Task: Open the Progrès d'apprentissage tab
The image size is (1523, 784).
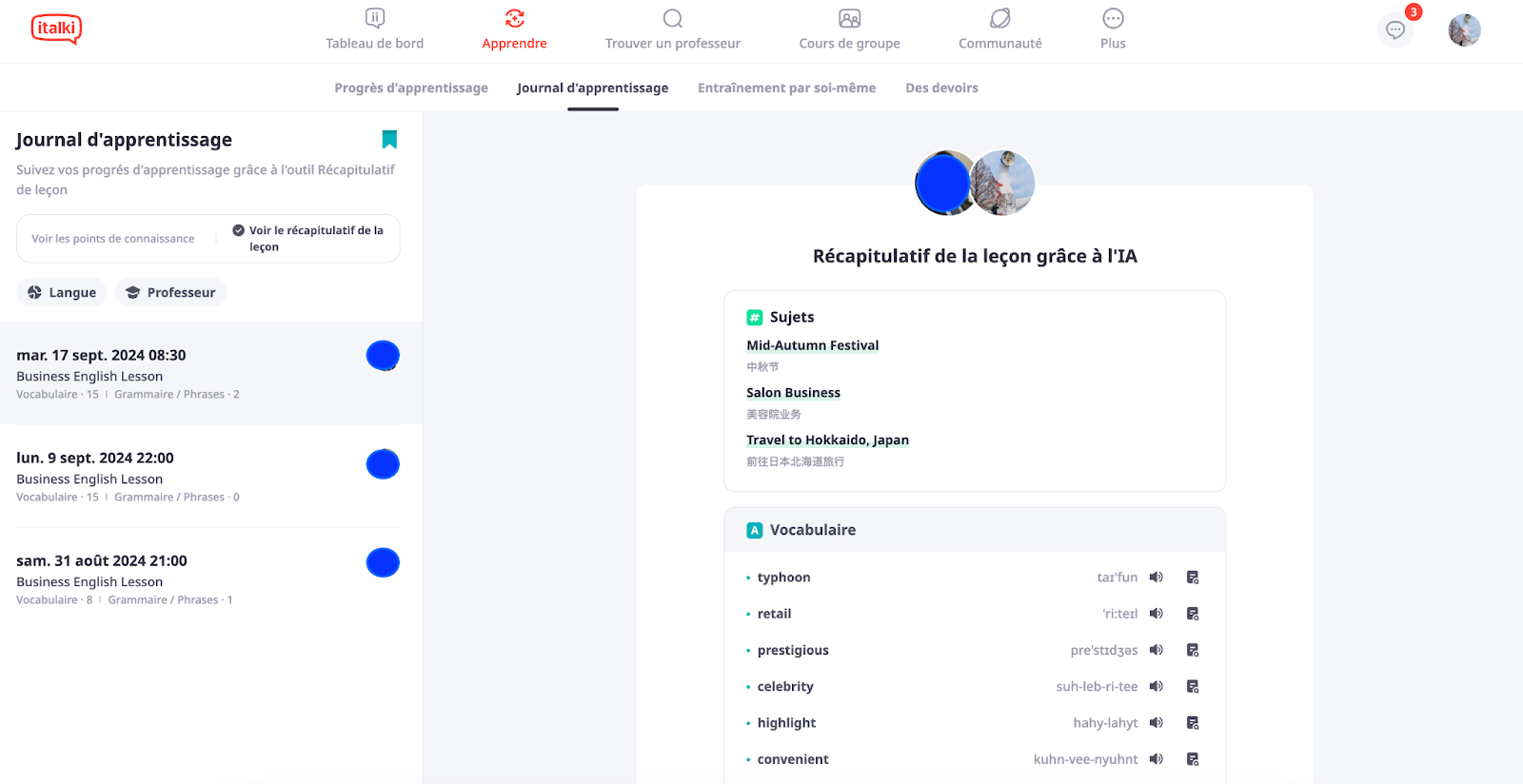Action: [x=411, y=88]
